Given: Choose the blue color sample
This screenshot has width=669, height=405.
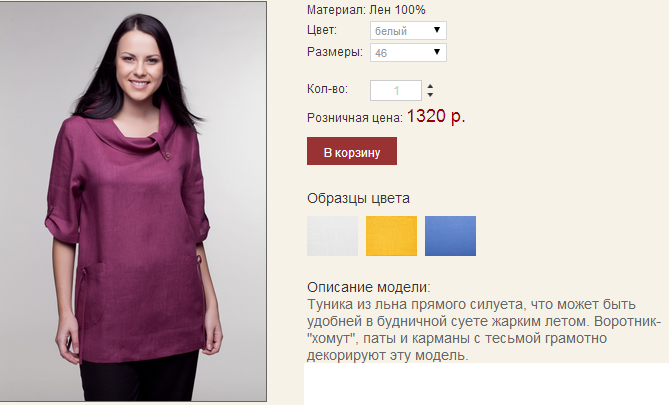Looking at the screenshot, I should [451, 236].
